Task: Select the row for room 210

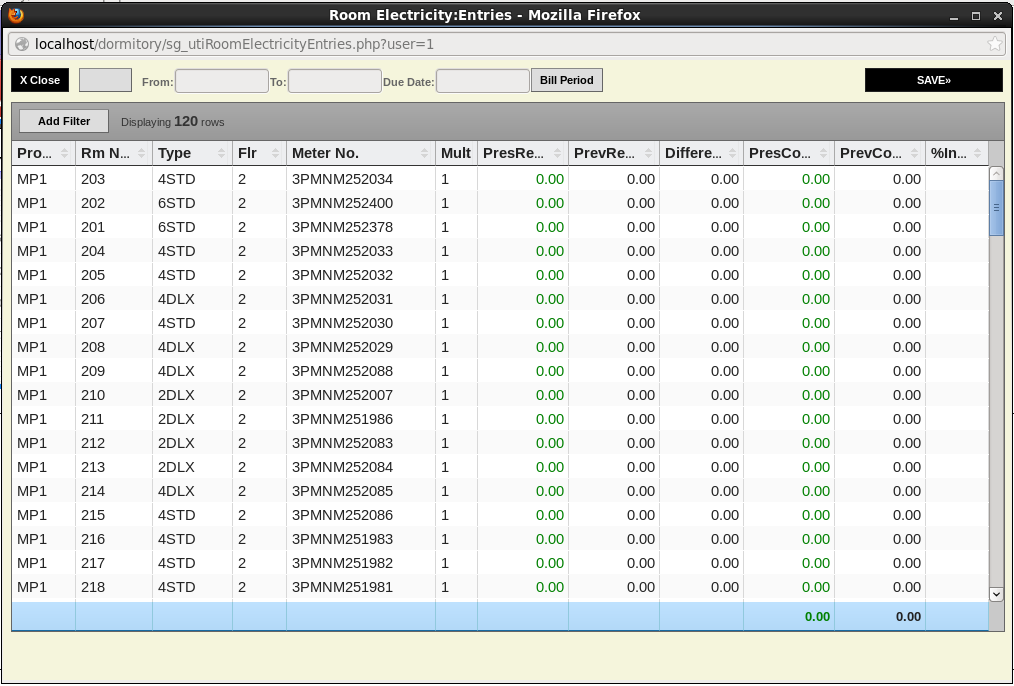Action: 93,395
